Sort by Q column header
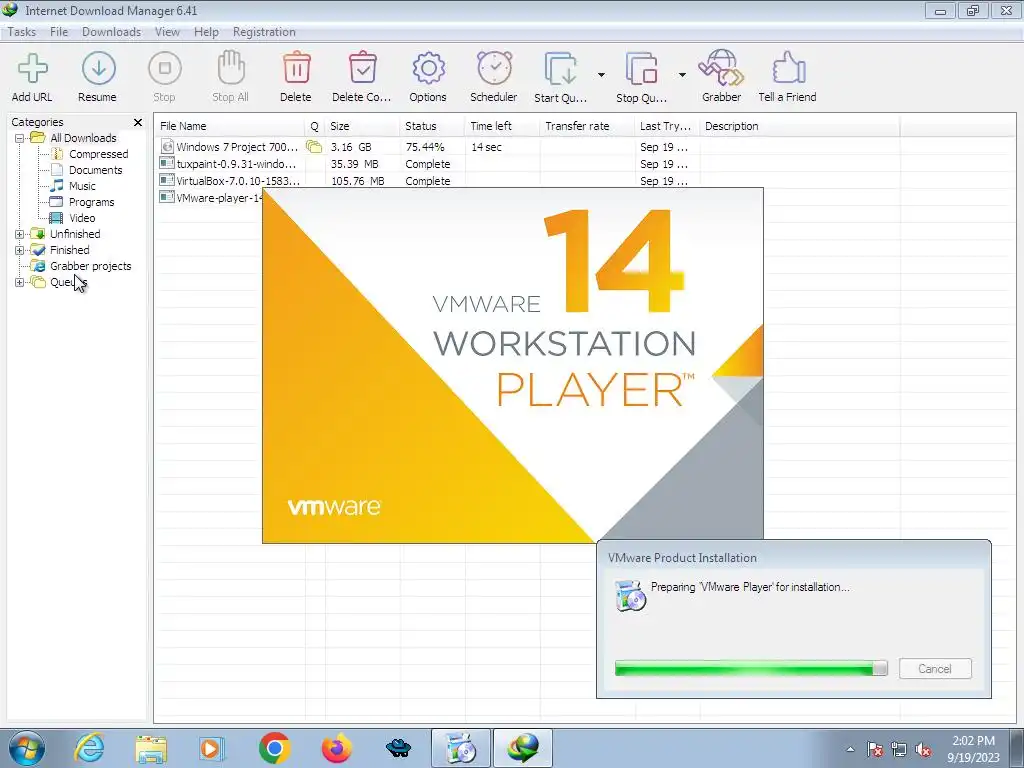Image resolution: width=1024 pixels, height=768 pixels. click(x=315, y=126)
